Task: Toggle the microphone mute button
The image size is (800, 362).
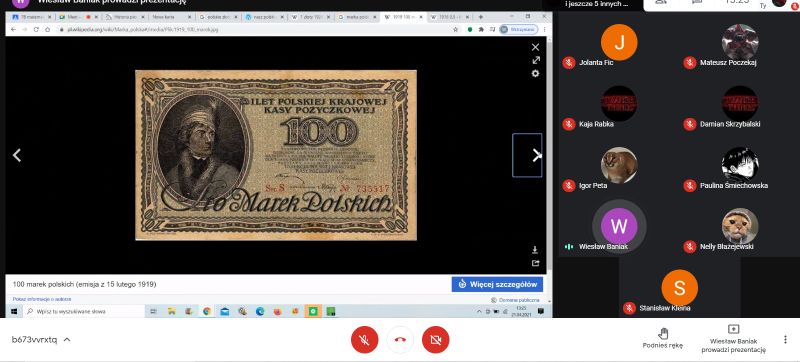Action: 364,340
